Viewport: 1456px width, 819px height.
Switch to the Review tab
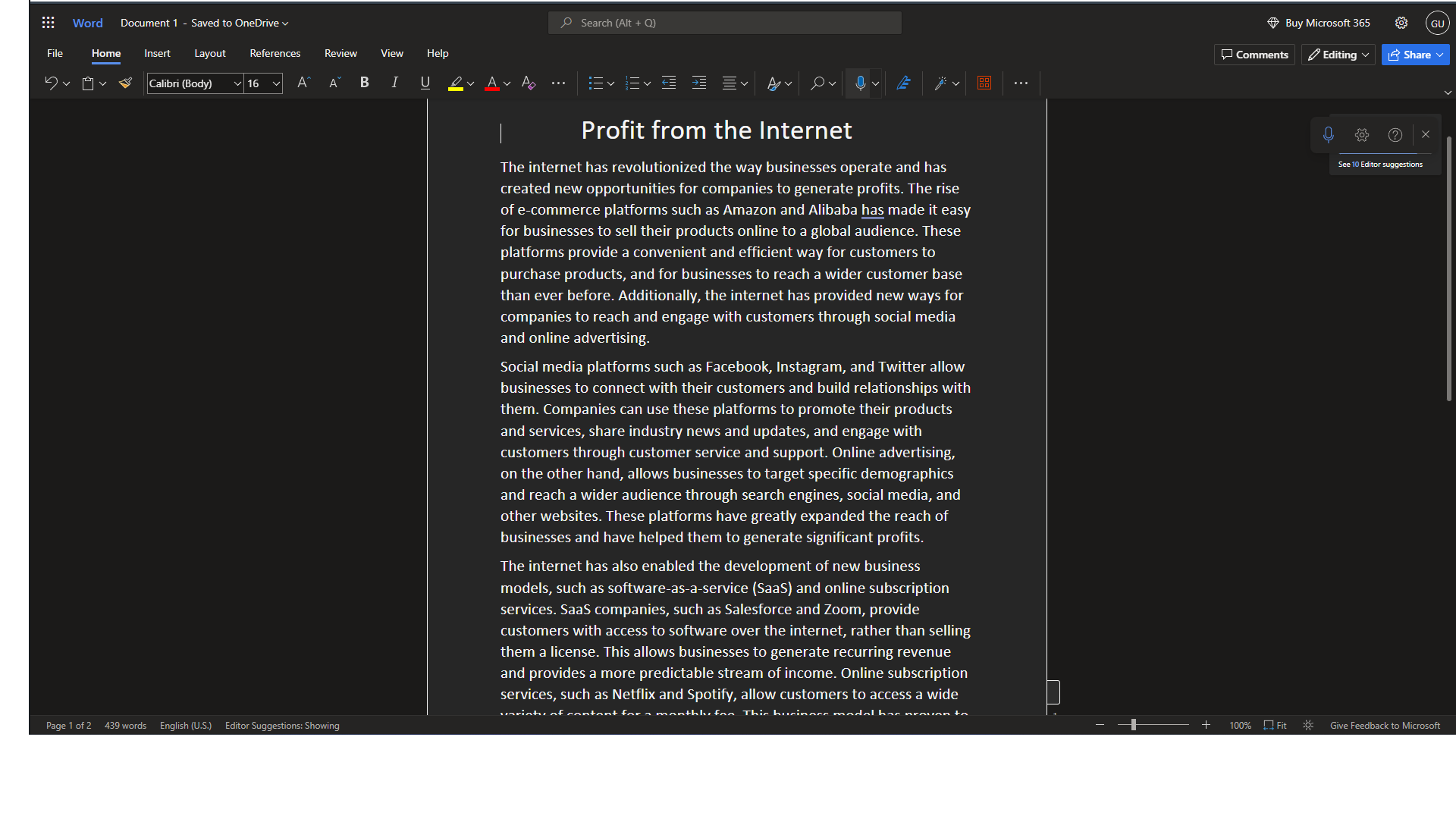tap(340, 53)
